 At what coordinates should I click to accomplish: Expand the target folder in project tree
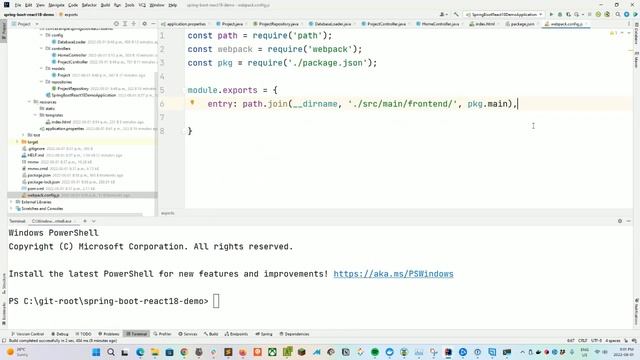click(x=18, y=142)
